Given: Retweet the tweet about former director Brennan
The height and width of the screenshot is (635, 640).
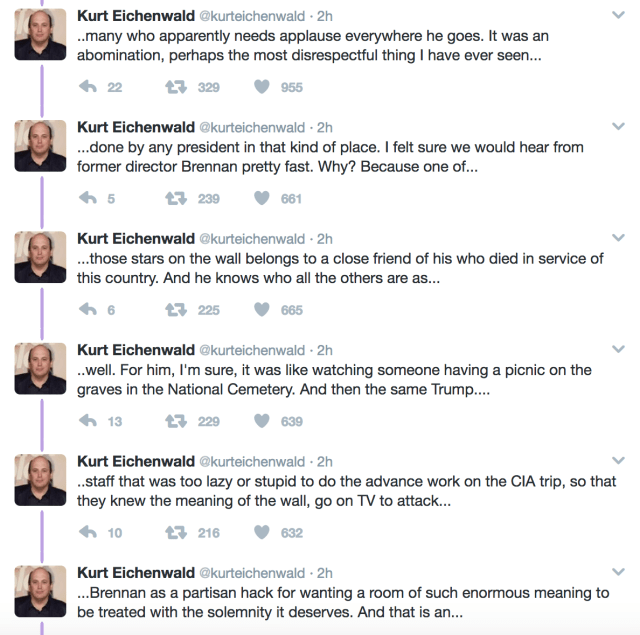Looking at the screenshot, I should click(174, 199).
